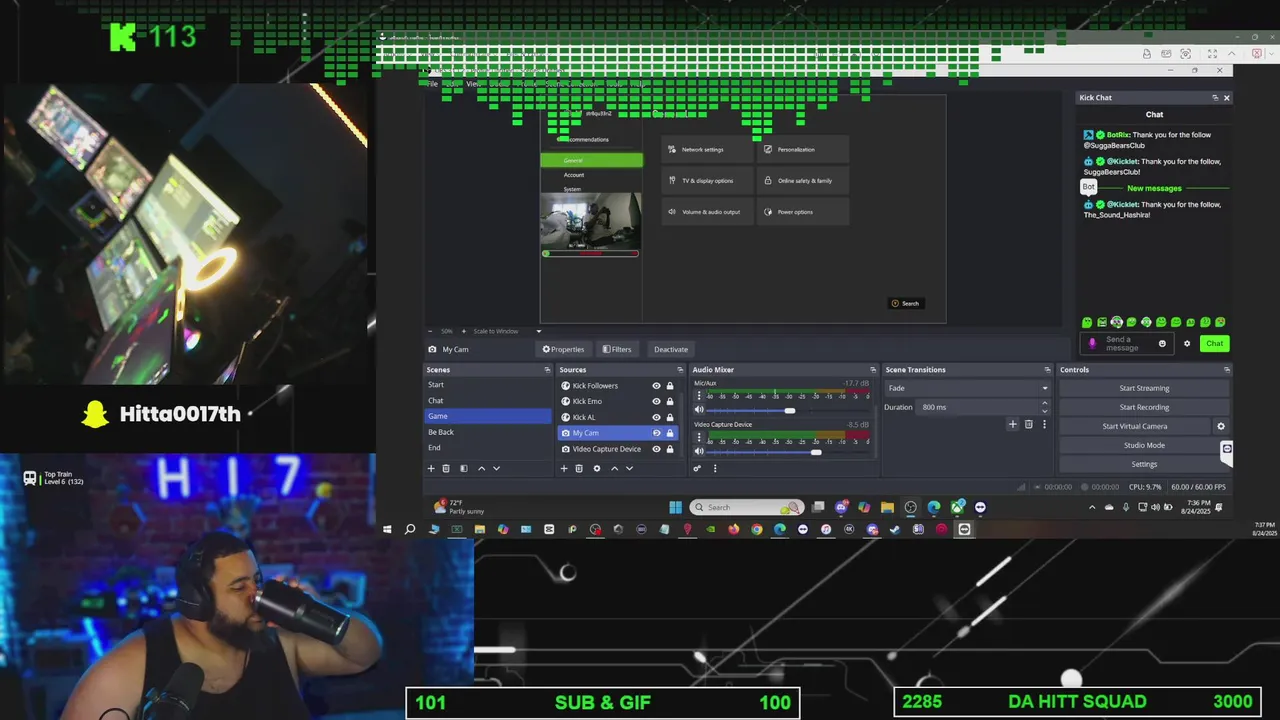Open source properties gear in Sources toolbar
This screenshot has width=1280, height=720.
click(597, 468)
